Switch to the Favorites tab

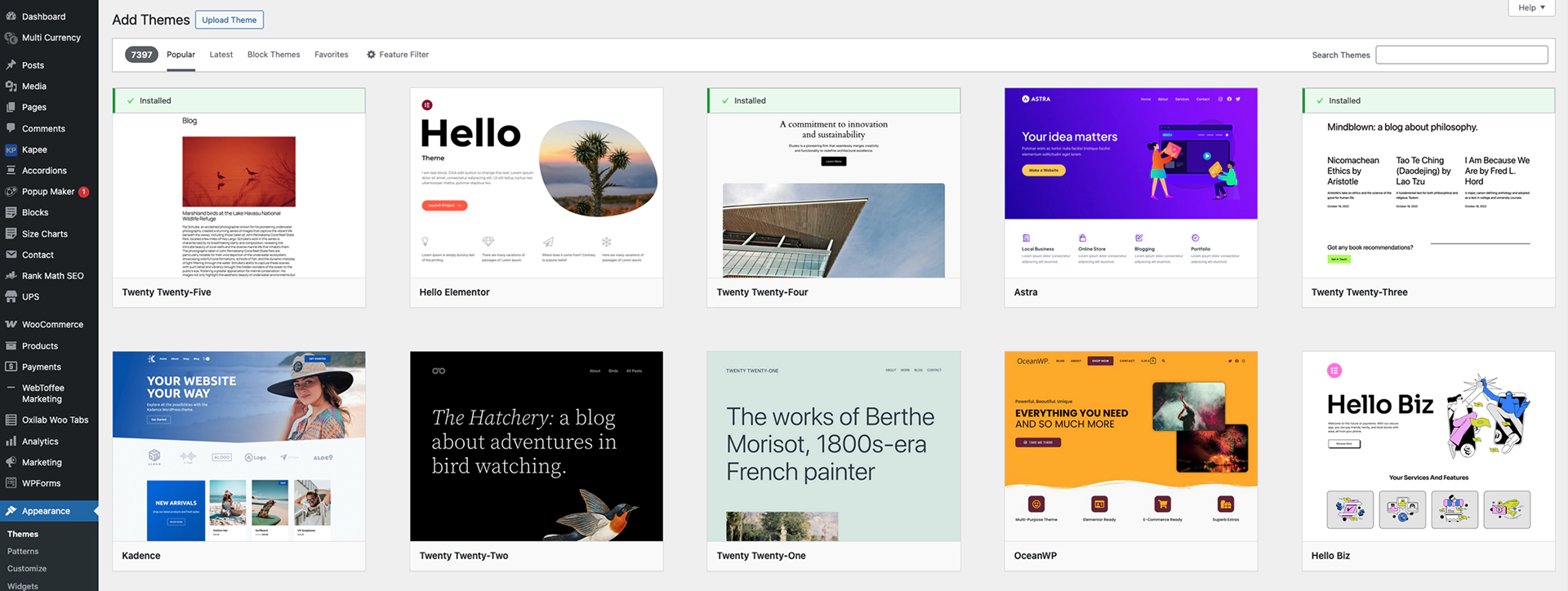pyautogui.click(x=332, y=55)
